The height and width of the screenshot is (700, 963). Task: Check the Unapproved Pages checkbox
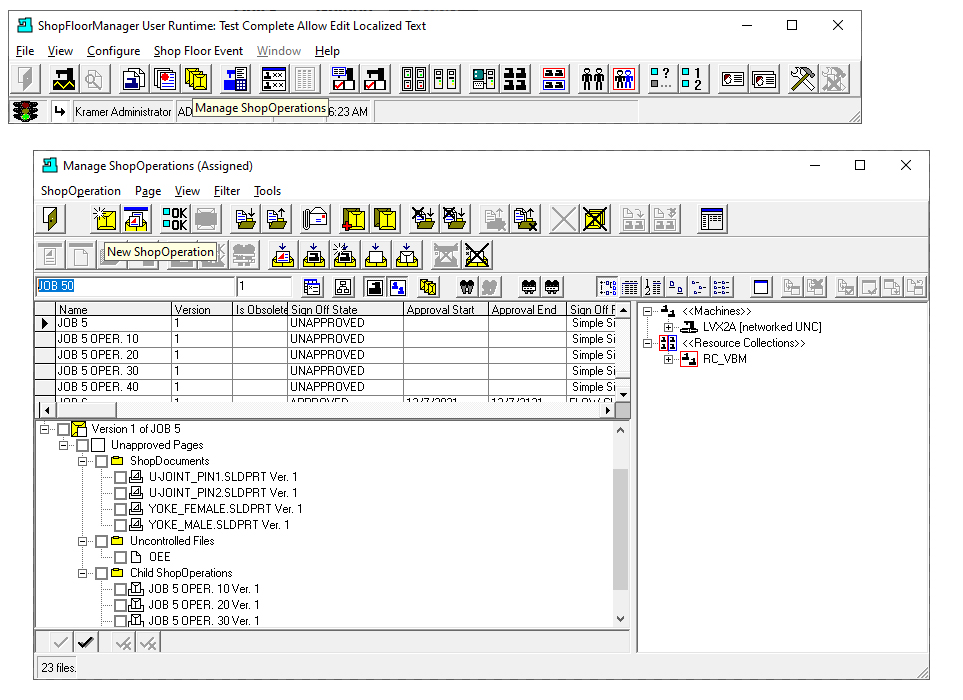pos(82,445)
